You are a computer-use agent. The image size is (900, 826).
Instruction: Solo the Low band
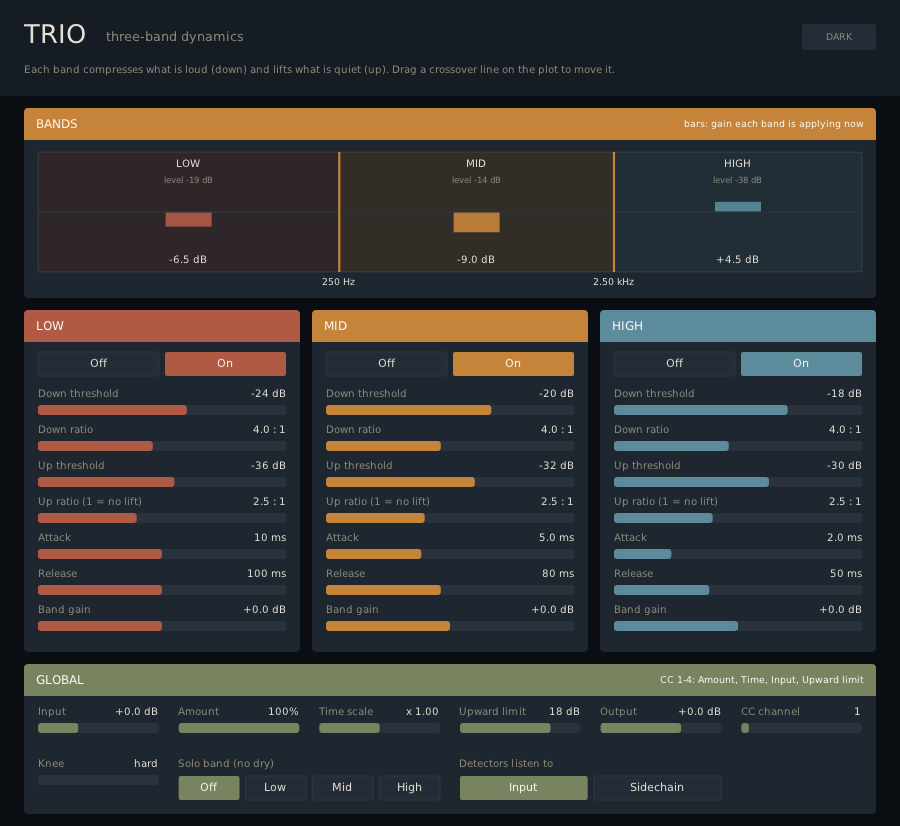point(276,788)
